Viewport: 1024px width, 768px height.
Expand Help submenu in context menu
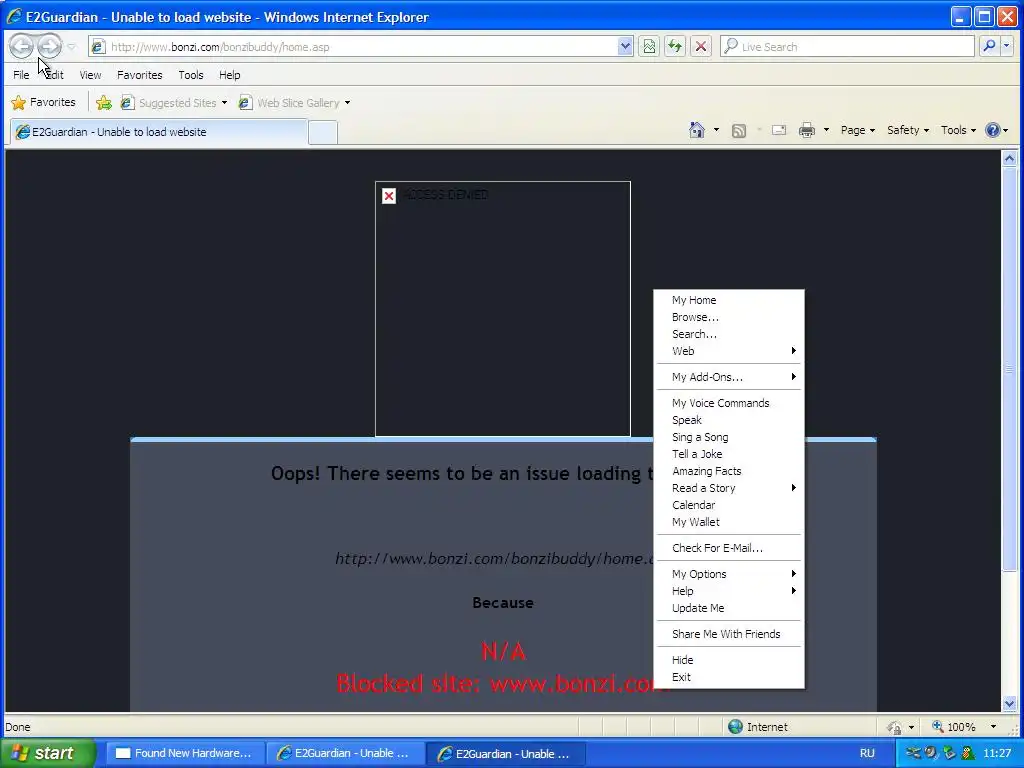tap(729, 591)
